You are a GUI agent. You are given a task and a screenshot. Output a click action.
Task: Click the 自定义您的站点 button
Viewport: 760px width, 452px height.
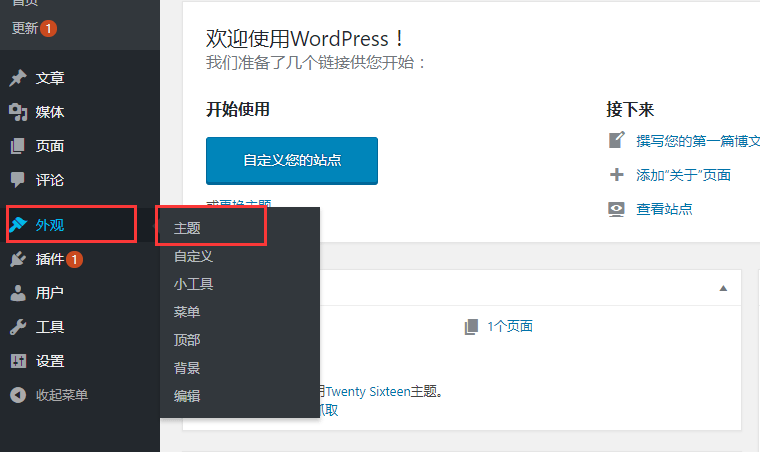pos(292,160)
